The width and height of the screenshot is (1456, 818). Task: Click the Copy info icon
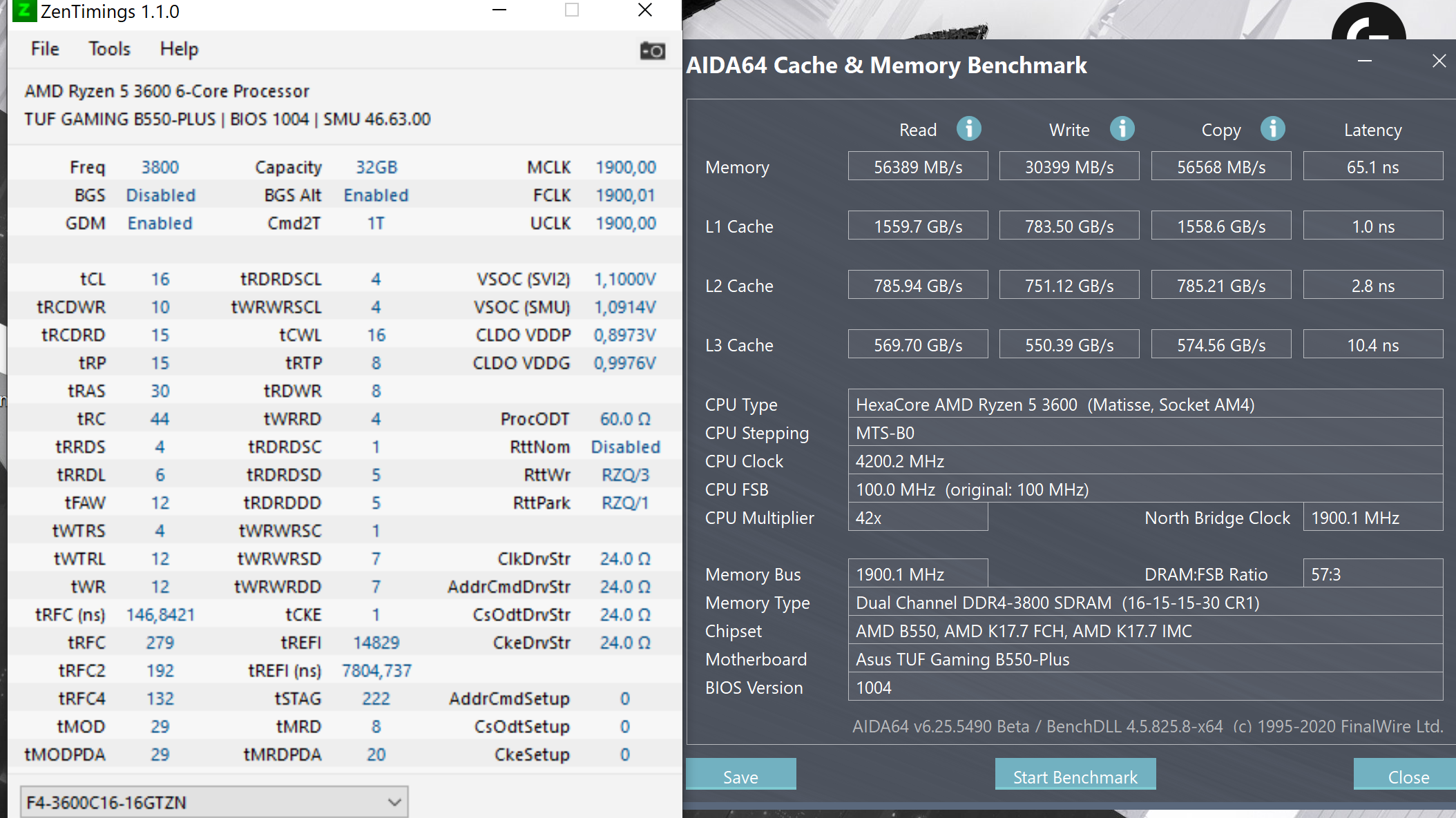pos(1272,128)
